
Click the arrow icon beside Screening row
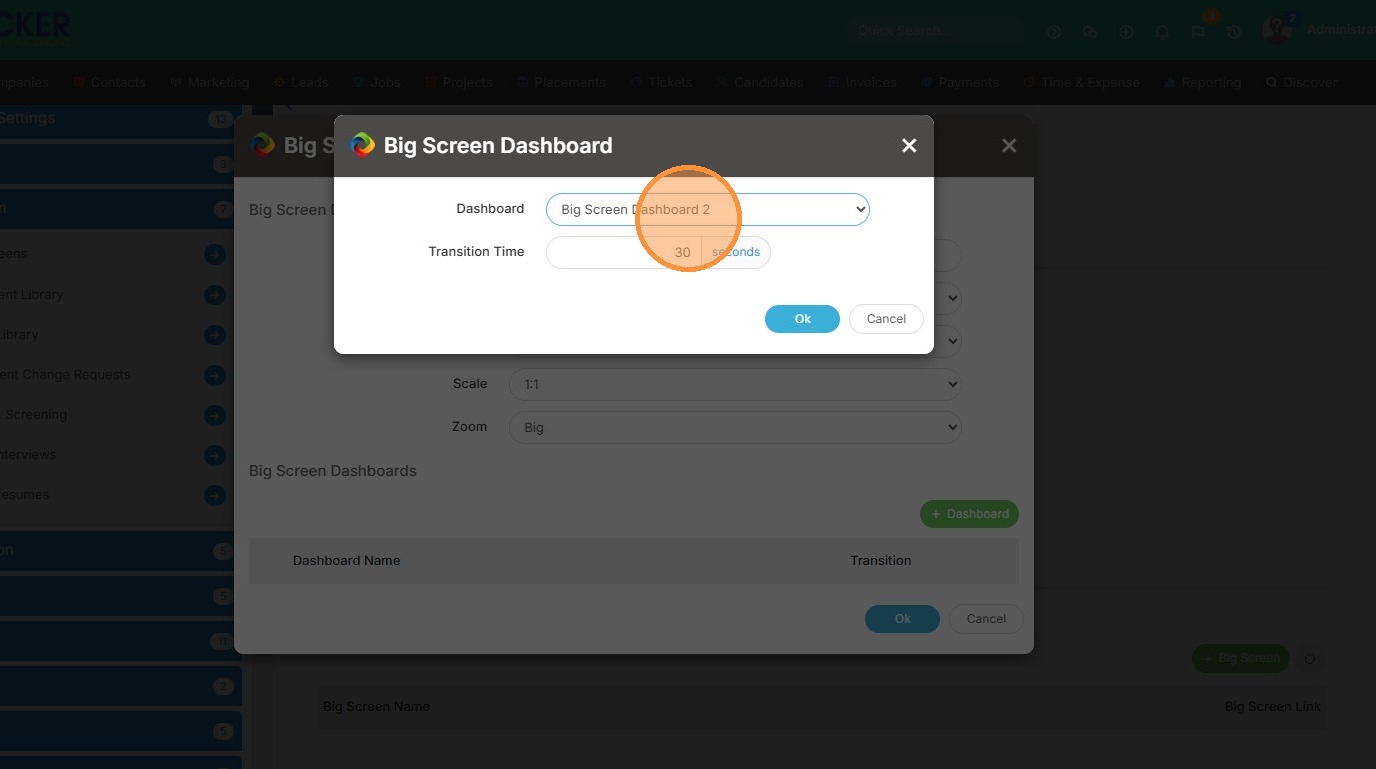pyautogui.click(x=215, y=415)
